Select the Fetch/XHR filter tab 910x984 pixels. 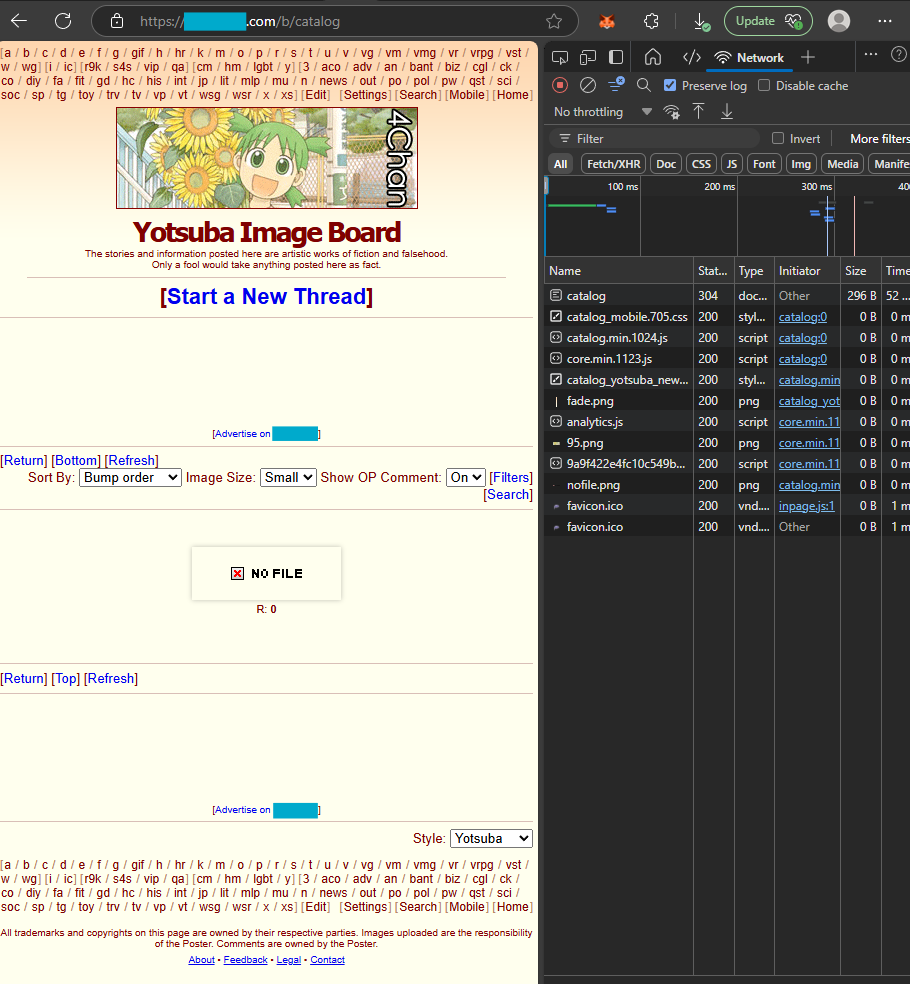click(x=613, y=164)
